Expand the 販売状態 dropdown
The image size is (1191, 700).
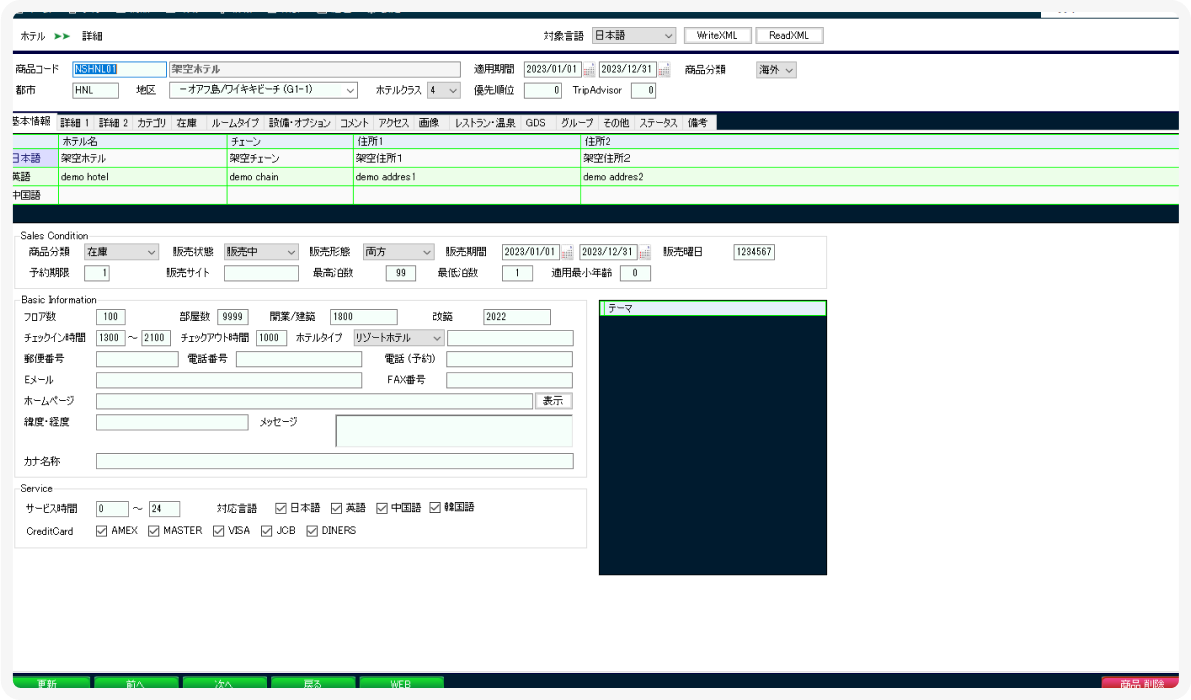[261, 252]
